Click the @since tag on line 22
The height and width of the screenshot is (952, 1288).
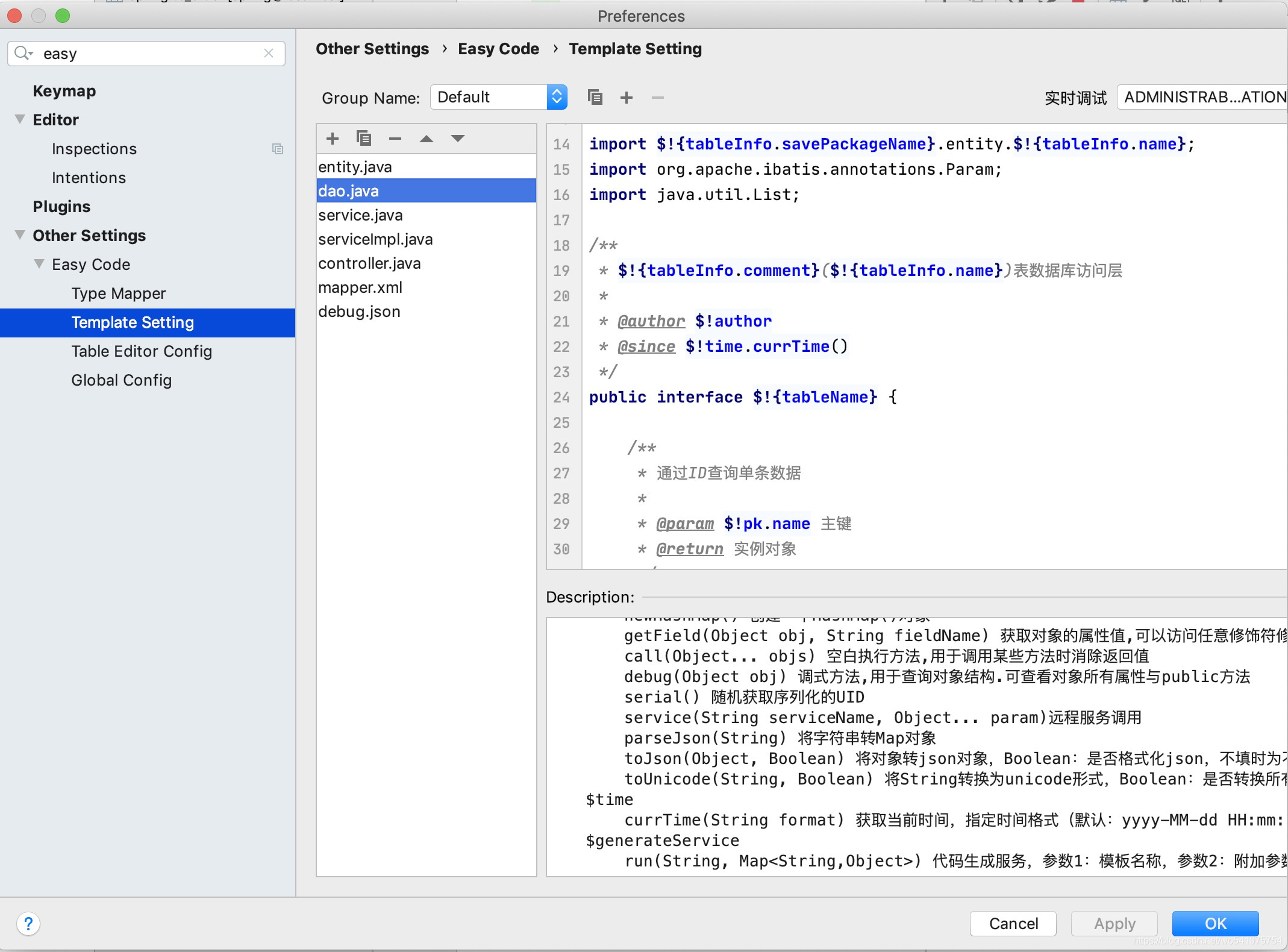(x=646, y=346)
